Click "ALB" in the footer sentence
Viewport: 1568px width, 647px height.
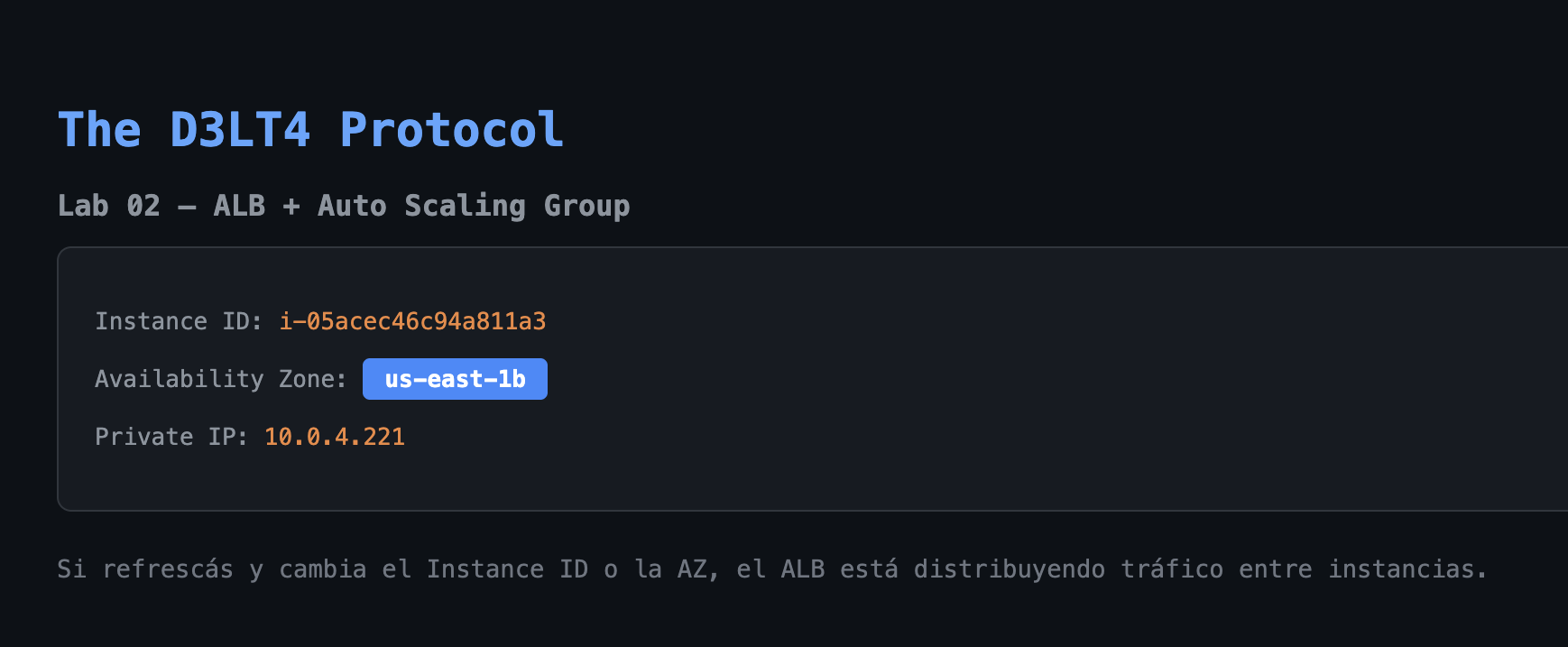[802, 569]
